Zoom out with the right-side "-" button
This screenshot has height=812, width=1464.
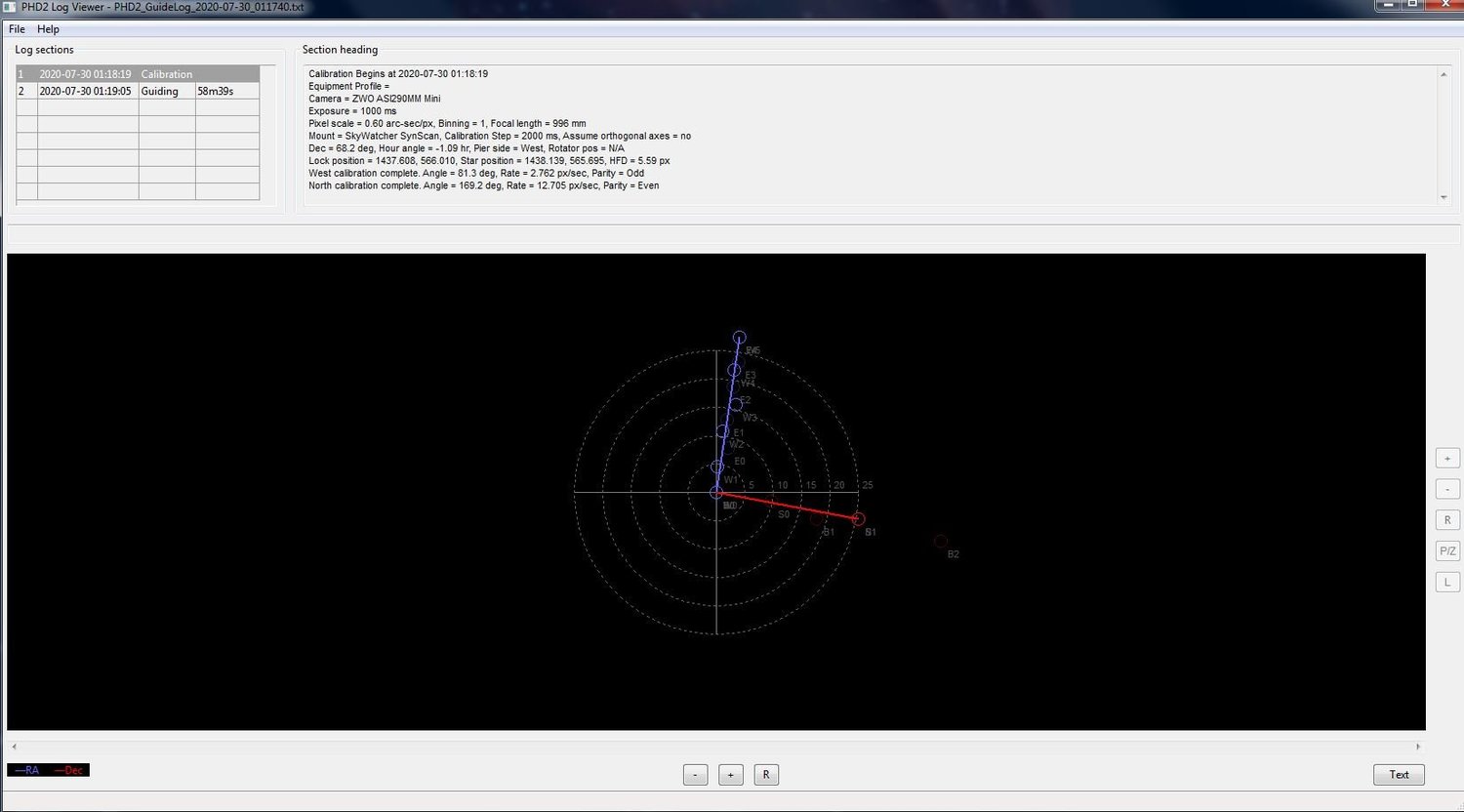tap(1447, 488)
